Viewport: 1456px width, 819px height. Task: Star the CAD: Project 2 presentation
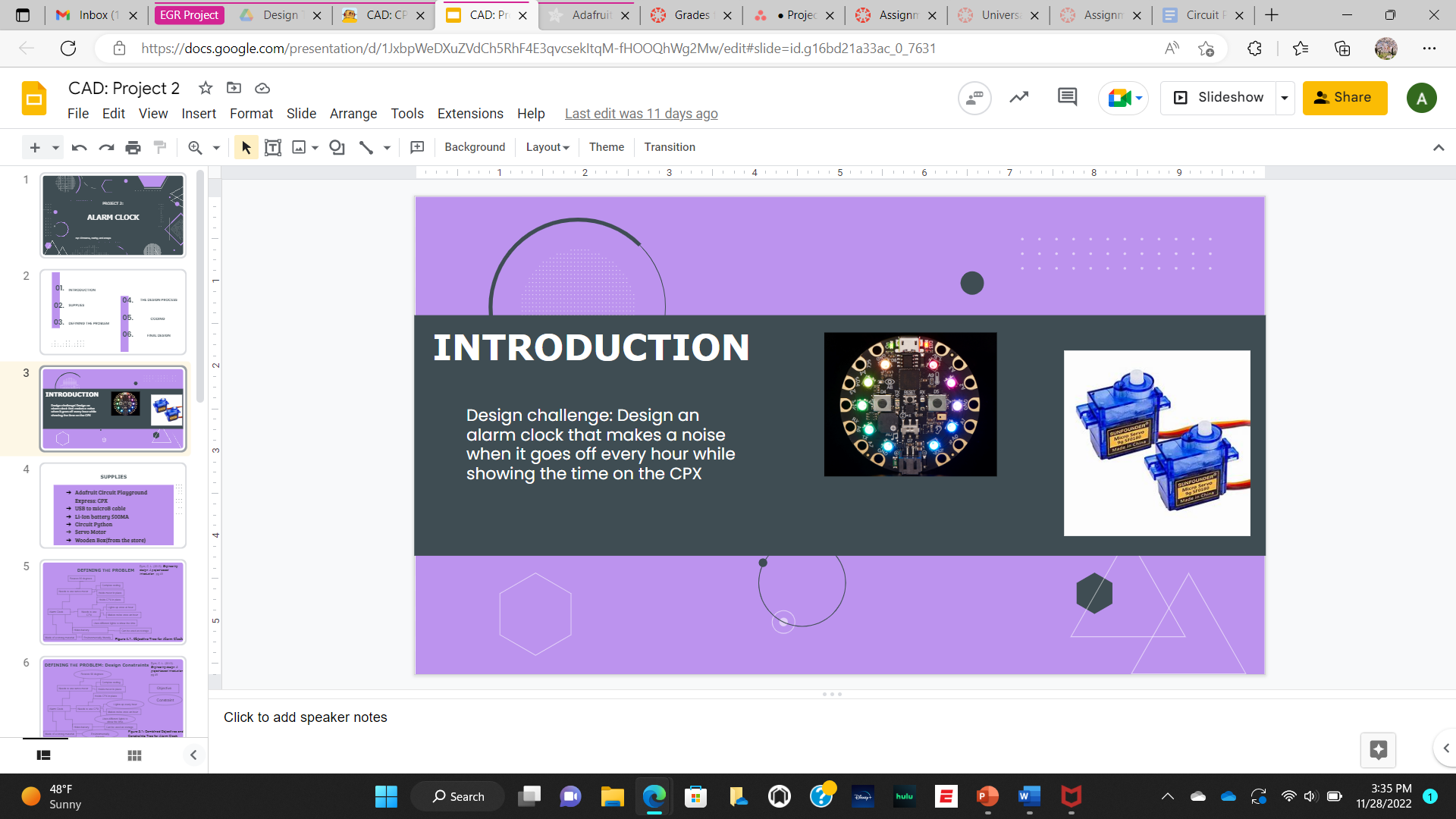(205, 88)
